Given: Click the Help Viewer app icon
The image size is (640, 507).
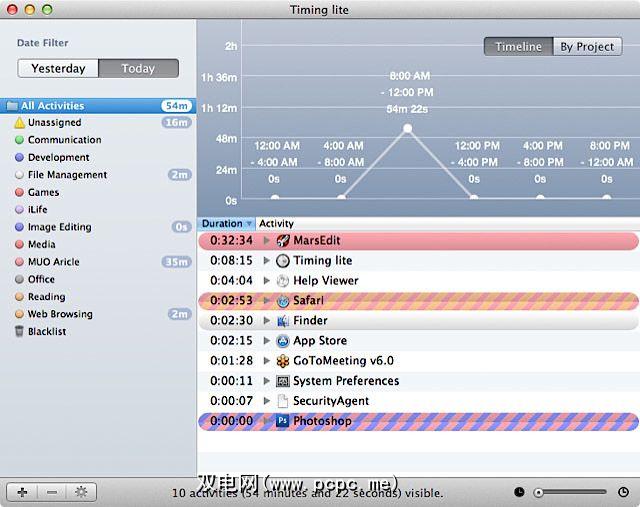Looking at the screenshot, I should tap(282, 280).
